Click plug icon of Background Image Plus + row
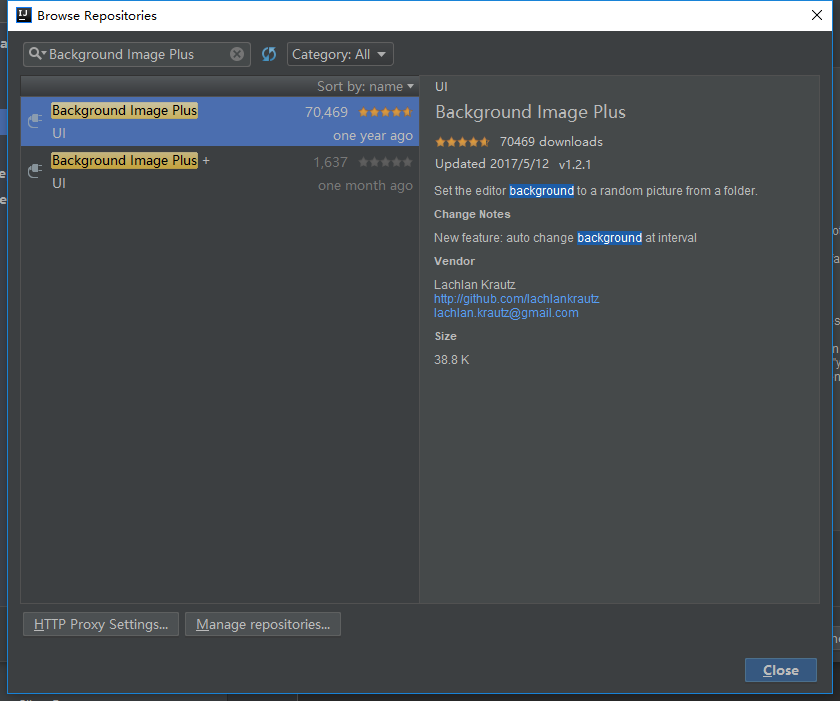Screen dimensions: 840x701 point(35,171)
